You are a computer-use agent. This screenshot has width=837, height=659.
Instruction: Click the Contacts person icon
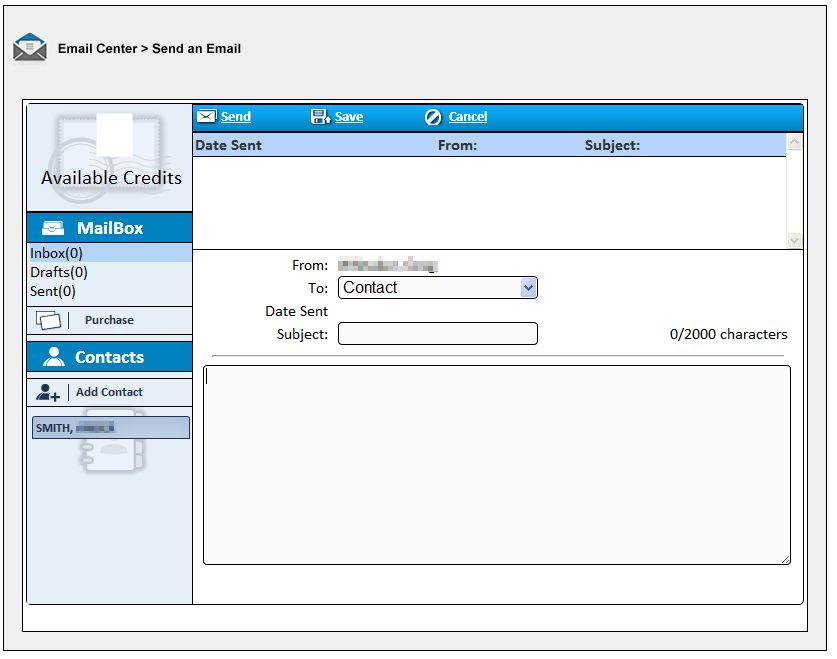click(x=54, y=356)
